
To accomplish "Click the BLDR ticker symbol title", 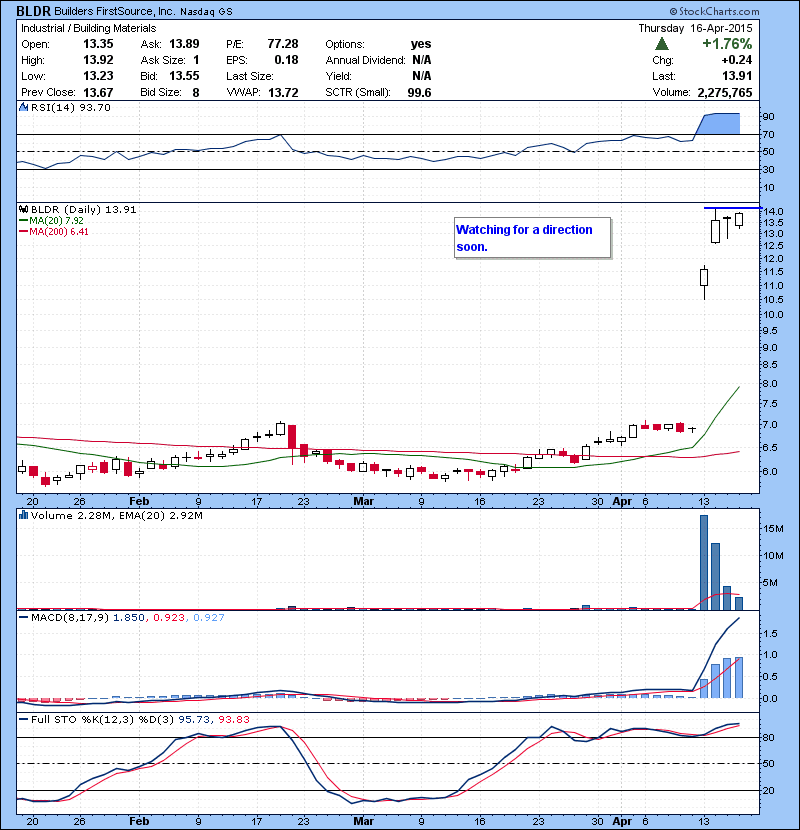I will [x=33, y=11].
